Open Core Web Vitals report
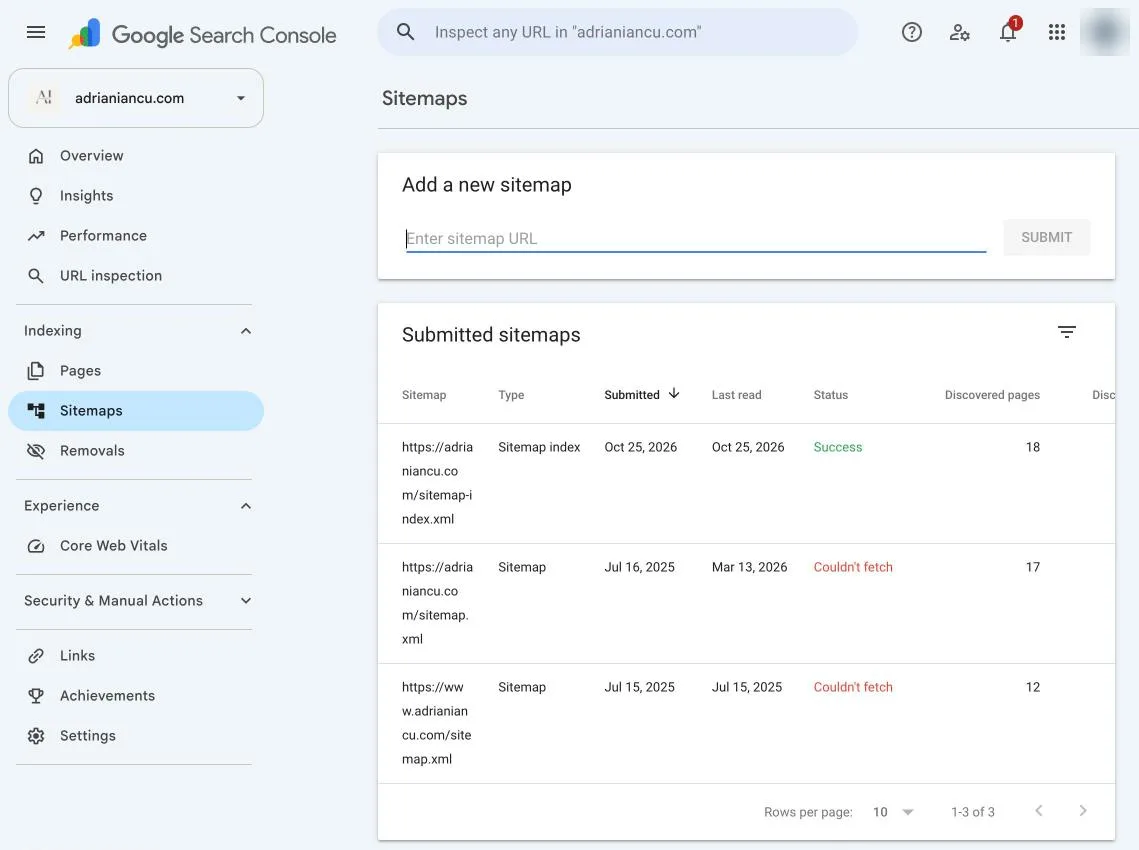Image resolution: width=1139 pixels, height=850 pixels. coord(136,546)
